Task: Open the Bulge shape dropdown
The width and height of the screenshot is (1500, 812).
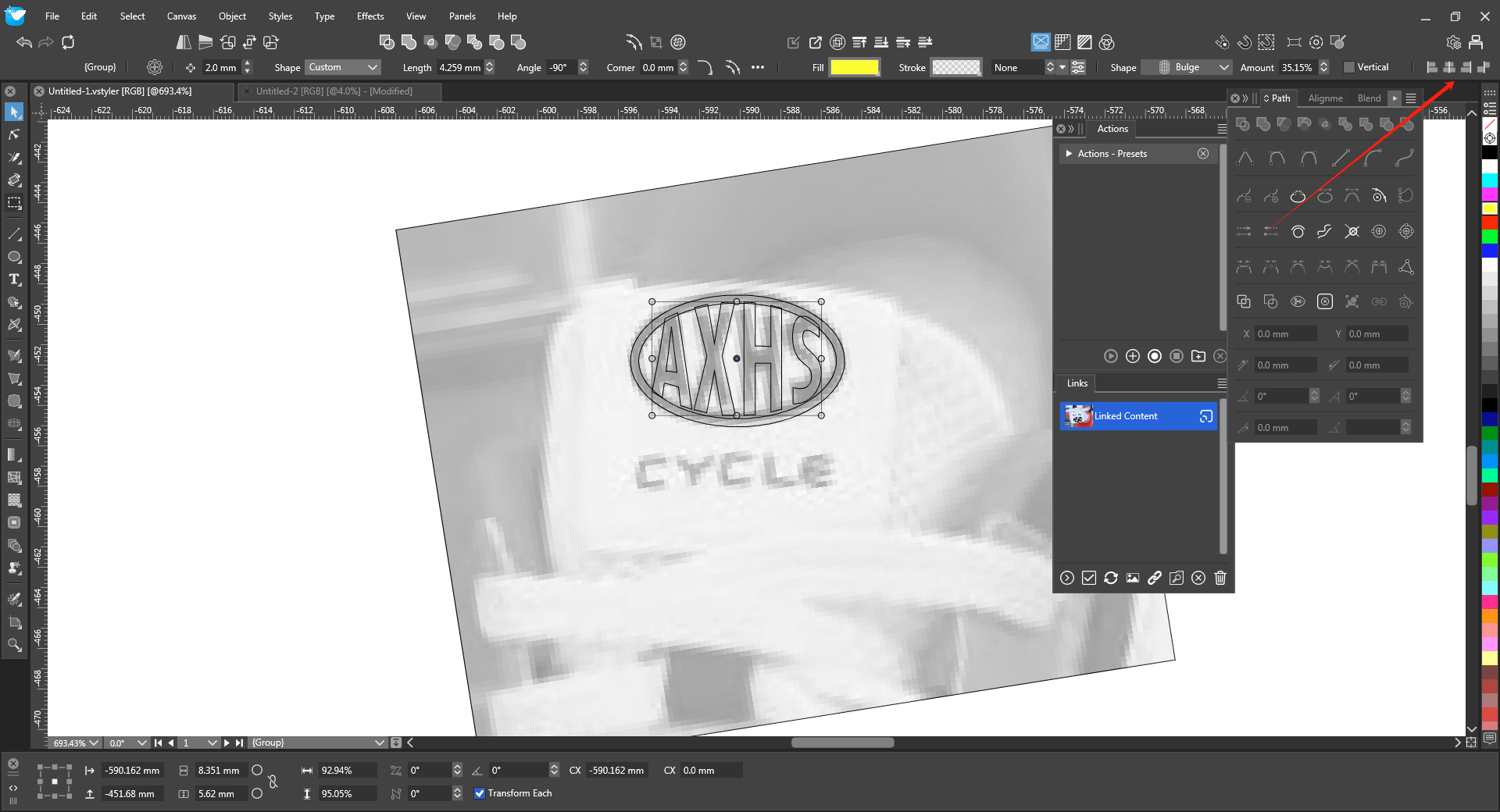Action: tap(1194, 67)
